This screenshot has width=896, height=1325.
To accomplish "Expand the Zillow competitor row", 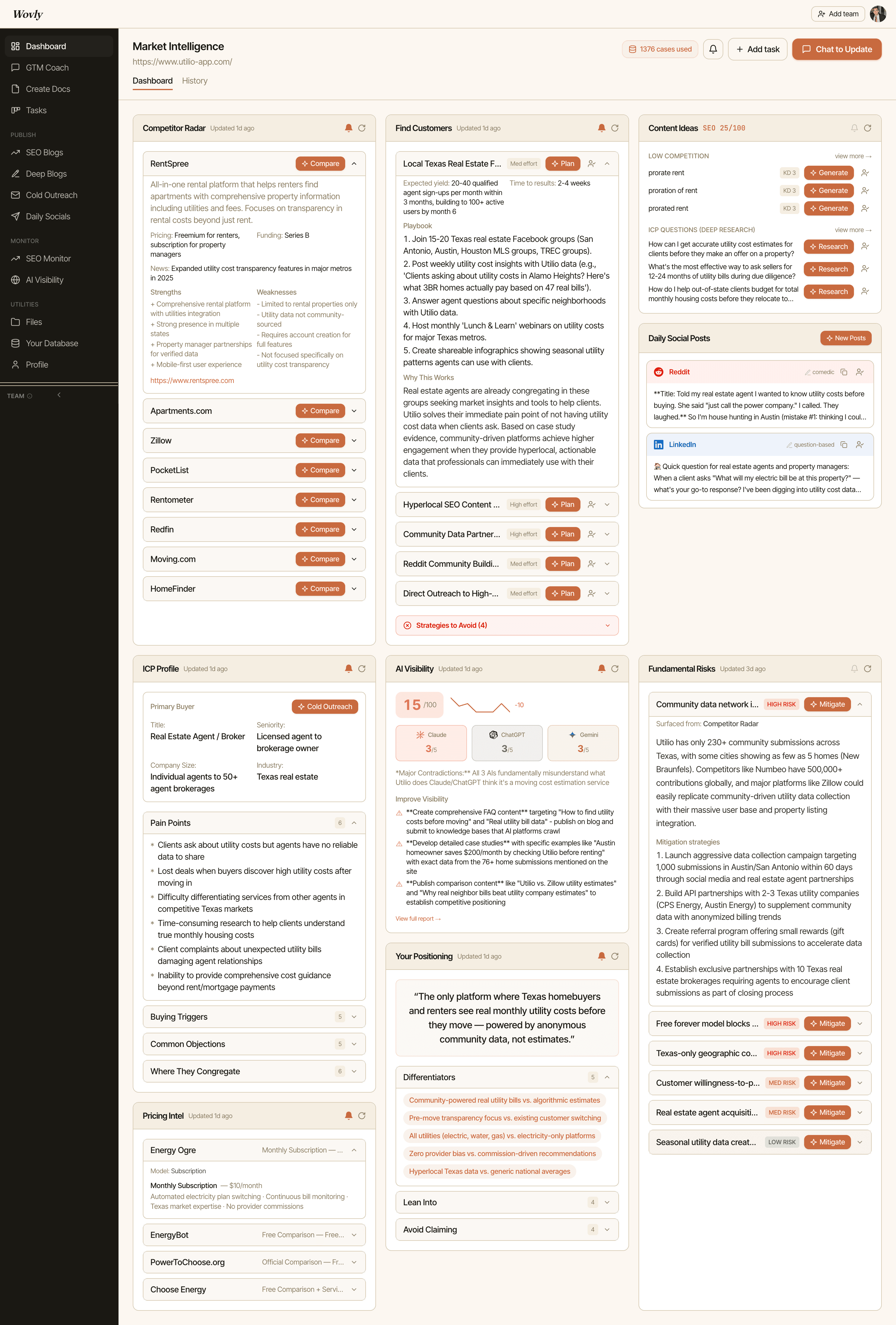I will click(x=354, y=441).
